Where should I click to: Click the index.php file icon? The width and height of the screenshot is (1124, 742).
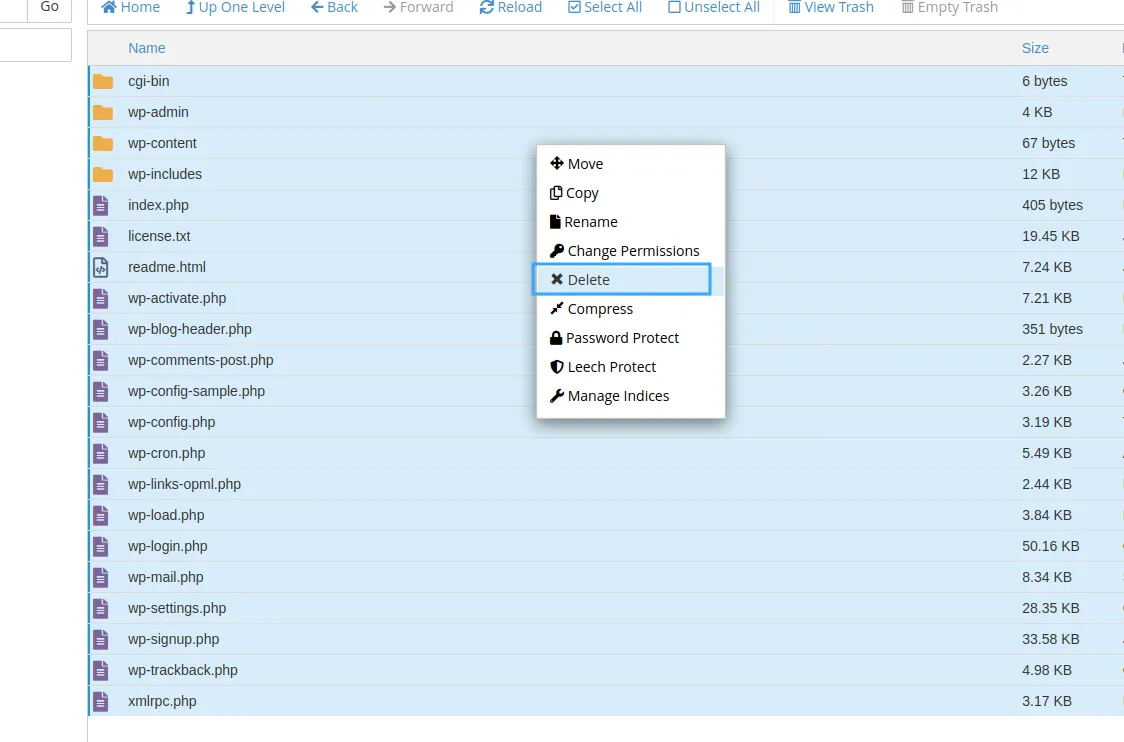[100, 205]
